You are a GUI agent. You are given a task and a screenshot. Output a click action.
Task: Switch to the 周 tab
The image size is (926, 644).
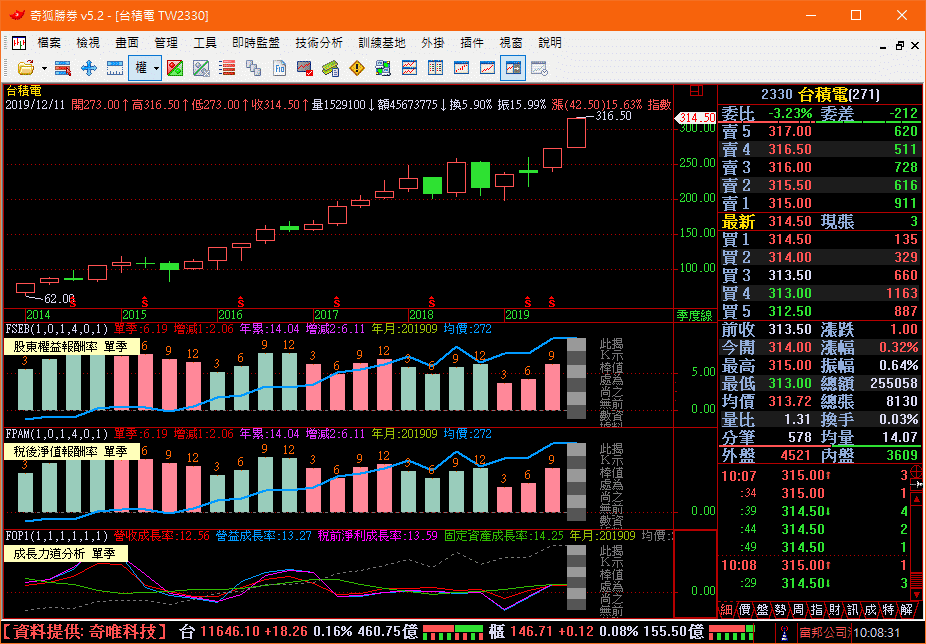tap(798, 610)
